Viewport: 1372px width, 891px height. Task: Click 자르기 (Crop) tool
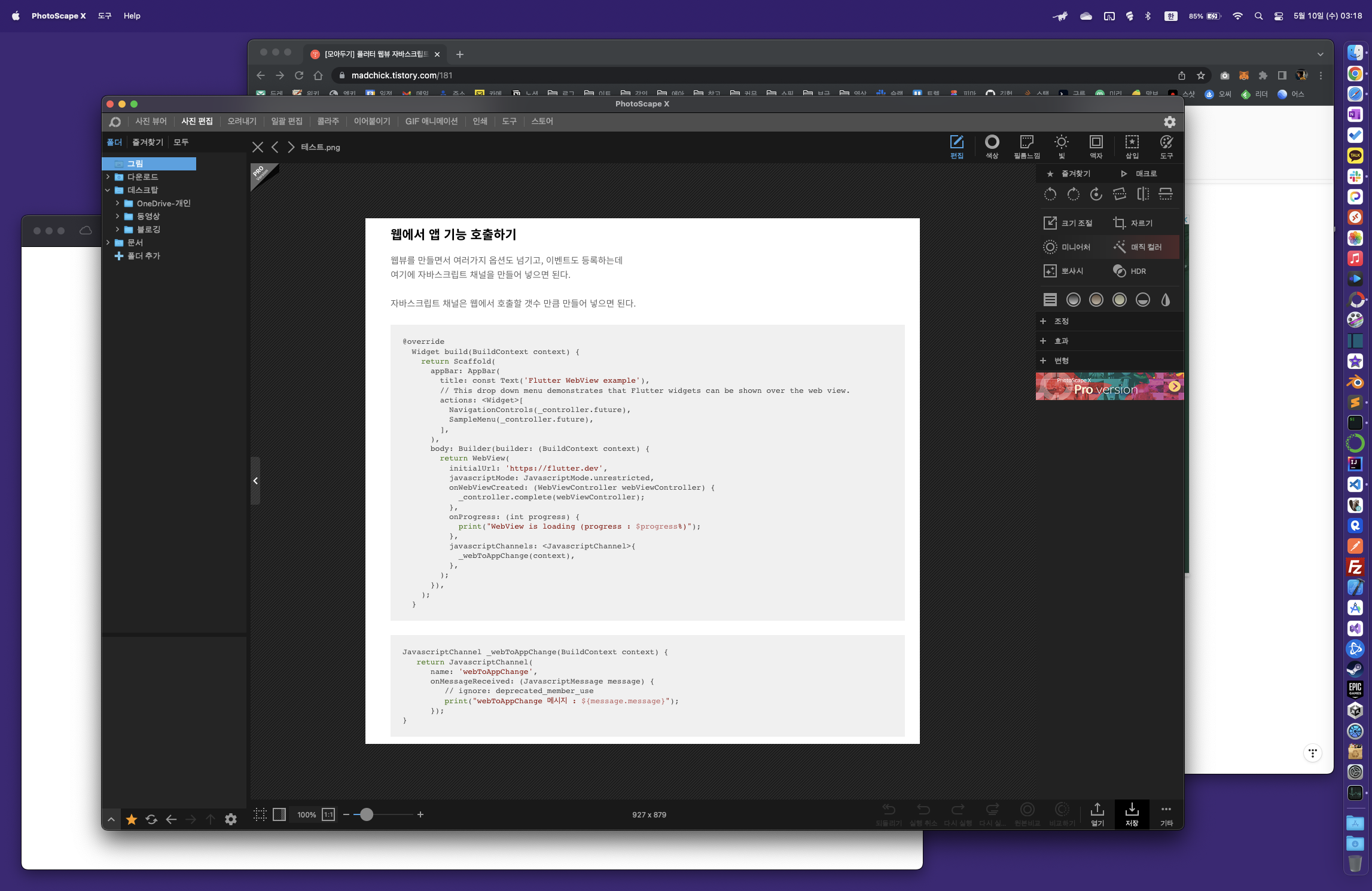coord(1133,223)
